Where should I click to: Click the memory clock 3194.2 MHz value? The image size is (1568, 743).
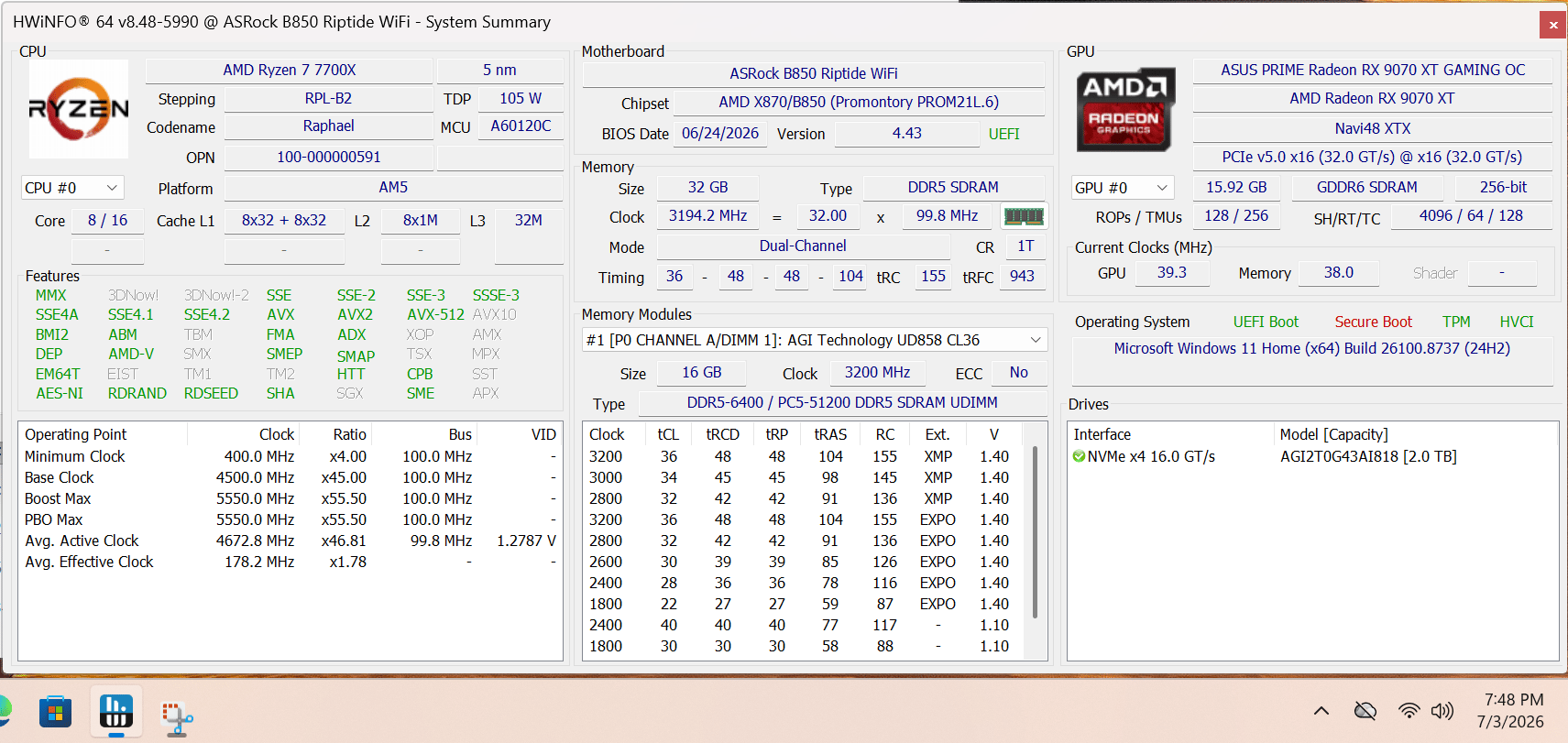(x=707, y=216)
